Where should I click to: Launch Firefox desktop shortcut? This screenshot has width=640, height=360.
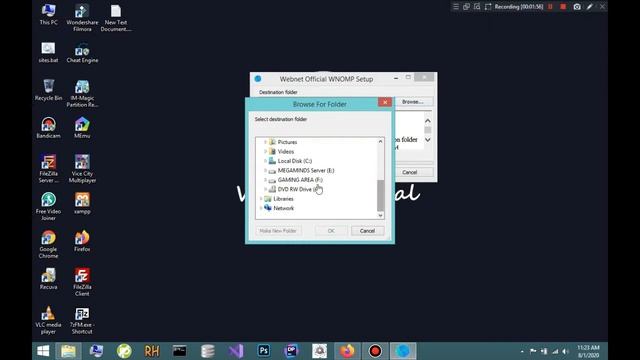(82, 241)
